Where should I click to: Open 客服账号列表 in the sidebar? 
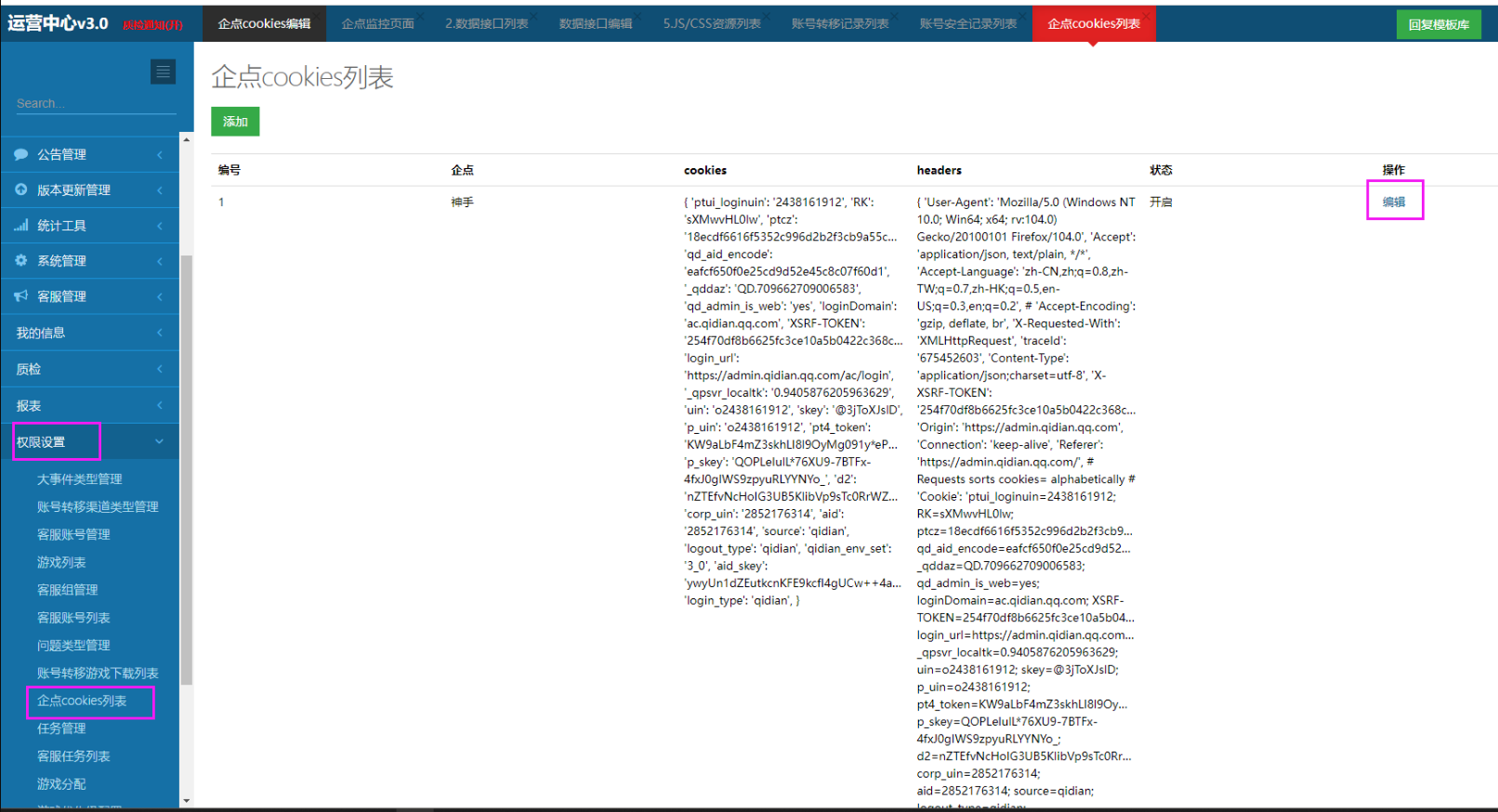point(73,618)
